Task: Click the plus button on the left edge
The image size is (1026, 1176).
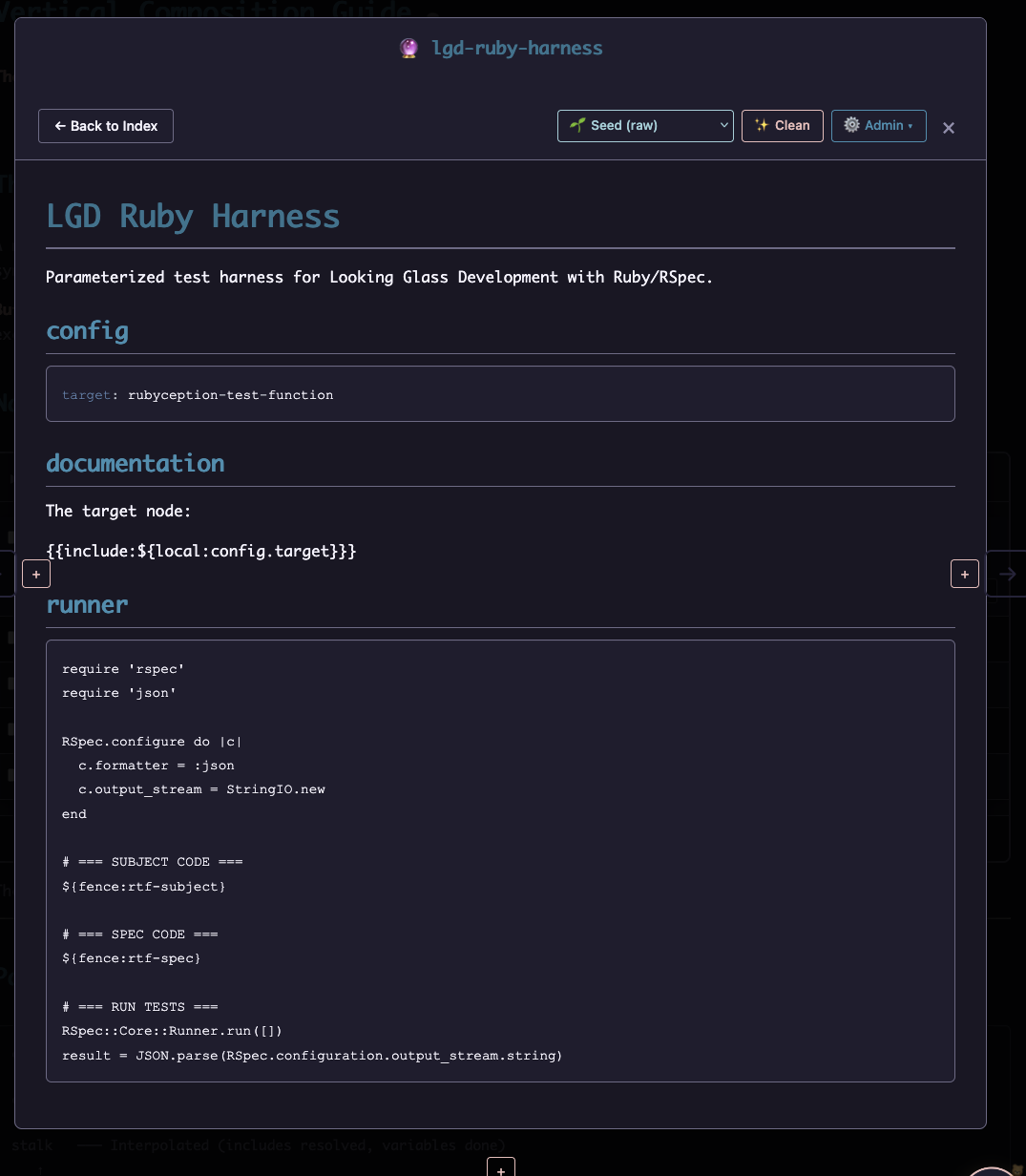Action: [36, 575]
